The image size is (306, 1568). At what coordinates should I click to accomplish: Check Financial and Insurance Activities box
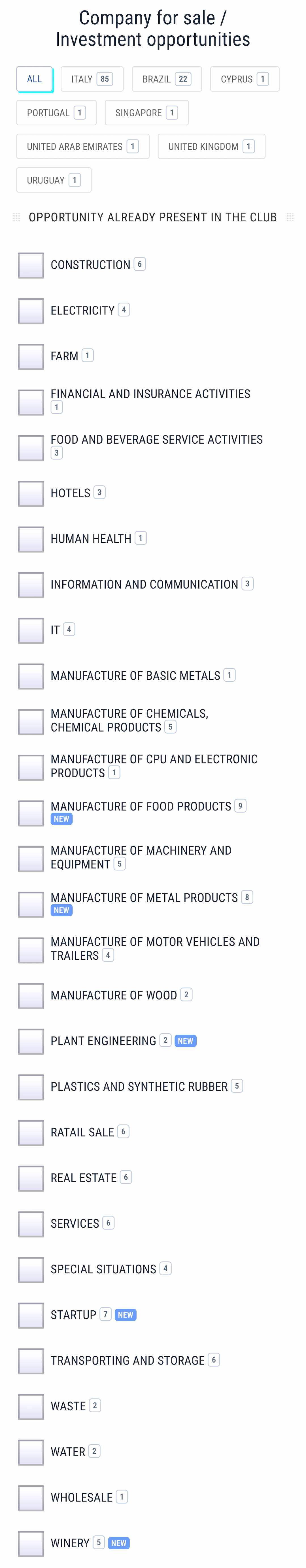click(x=31, y=402)
